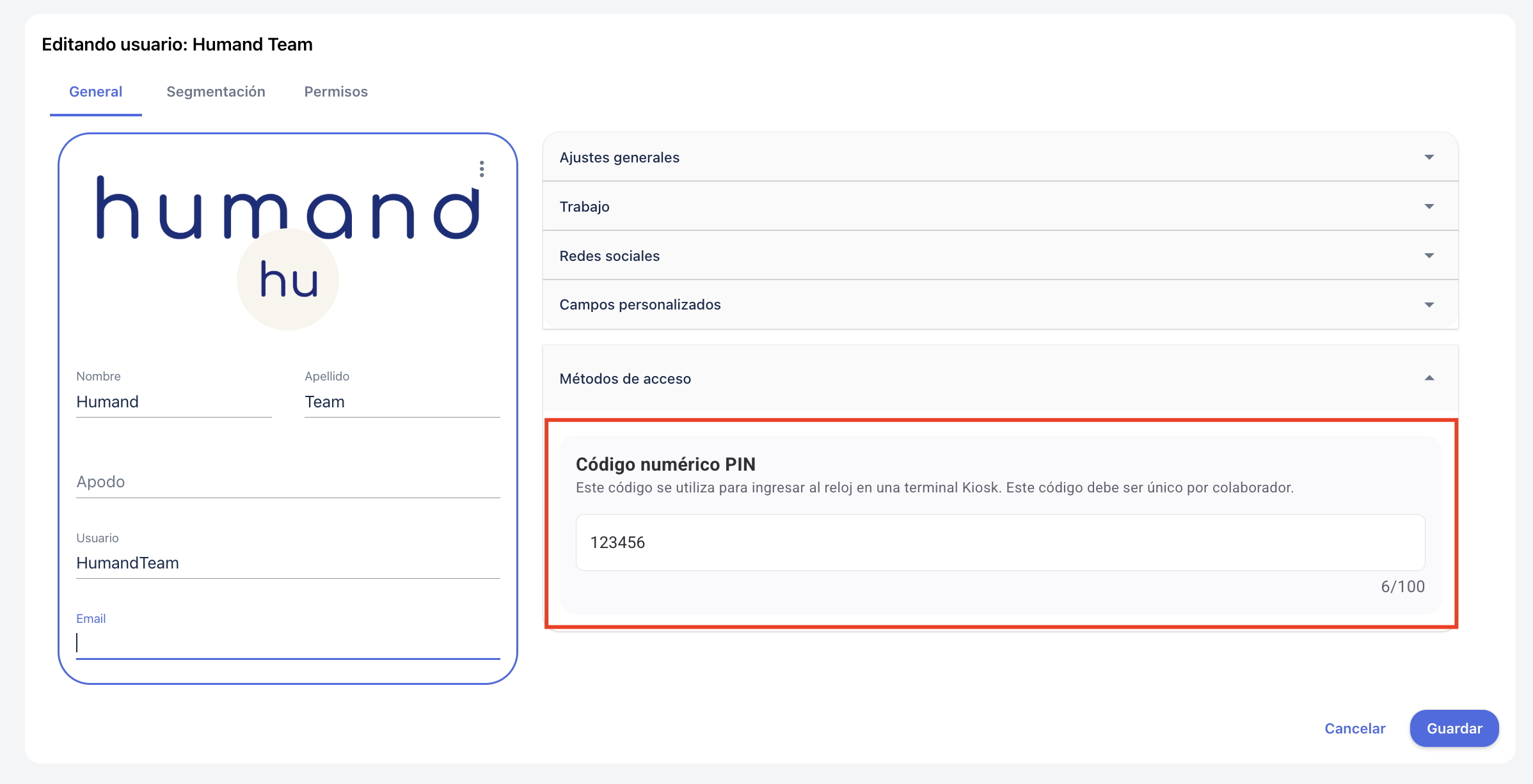Open the three-dot menu on profile card
This screenshot has height=784, width=1533.
click(x=482, y=169)
